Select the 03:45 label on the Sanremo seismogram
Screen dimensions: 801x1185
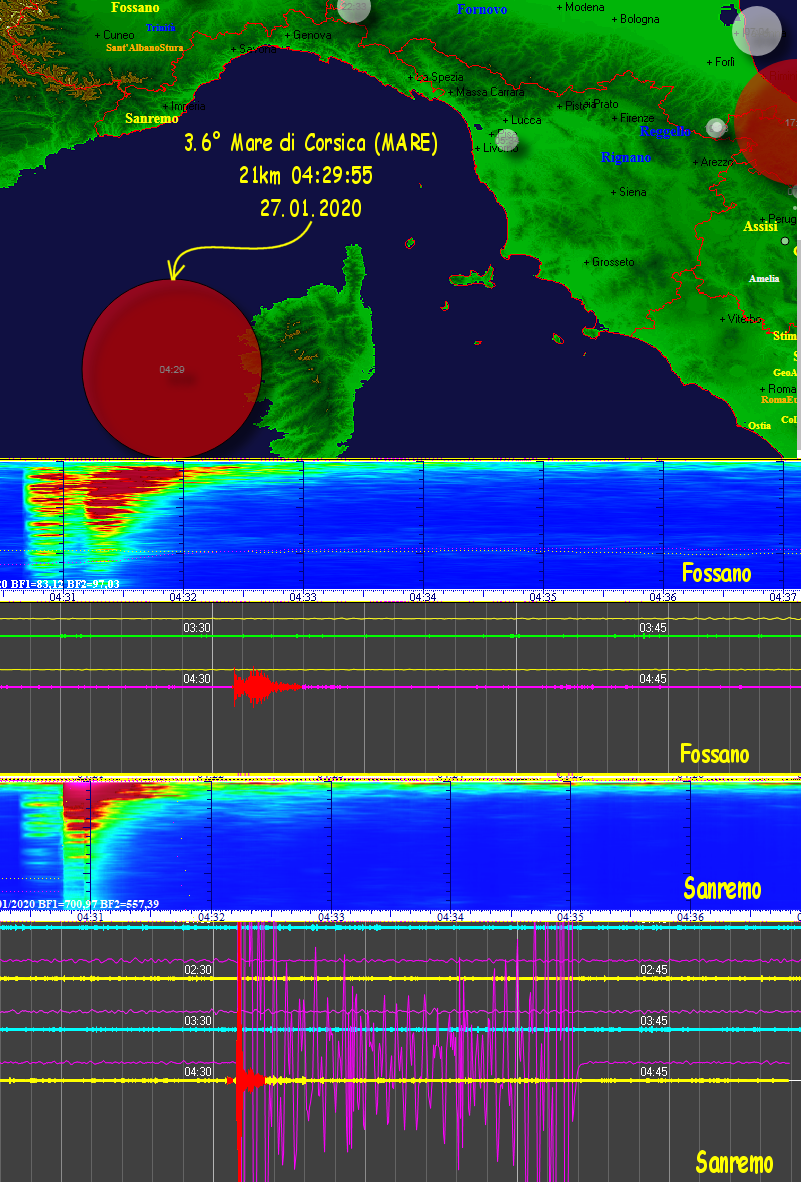653,1020
